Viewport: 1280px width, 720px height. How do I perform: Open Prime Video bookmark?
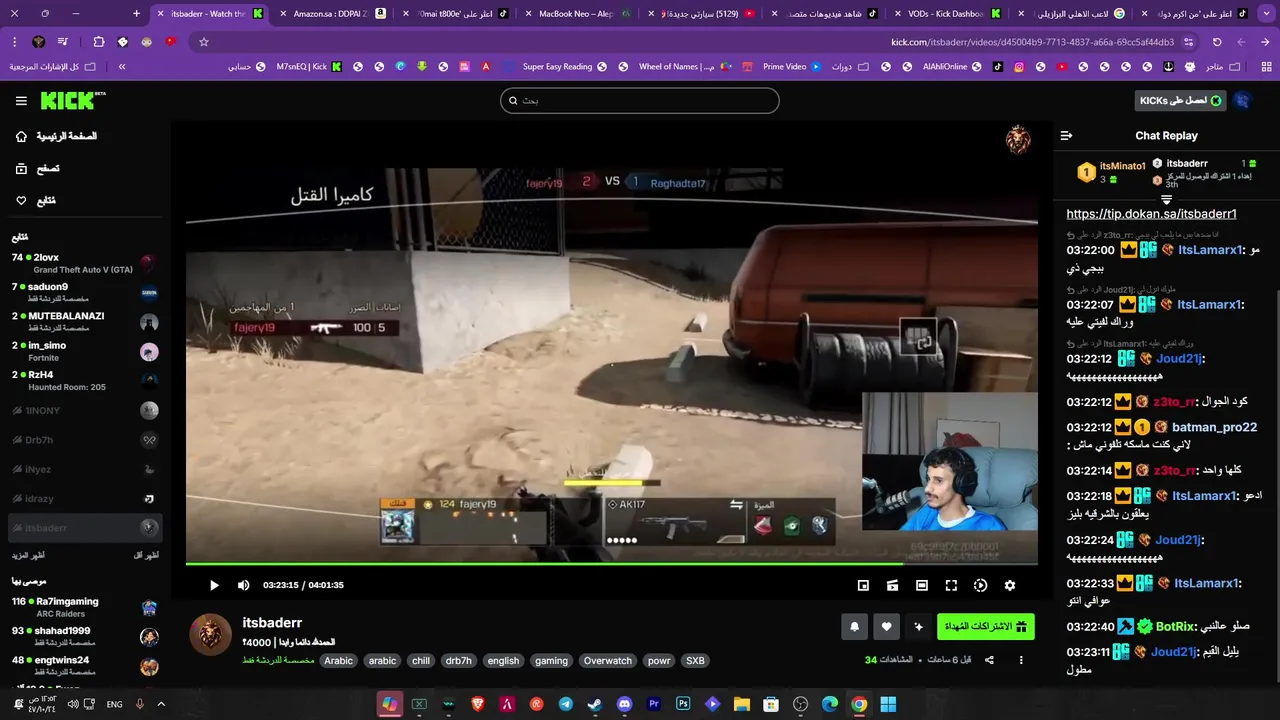[793, 67]
